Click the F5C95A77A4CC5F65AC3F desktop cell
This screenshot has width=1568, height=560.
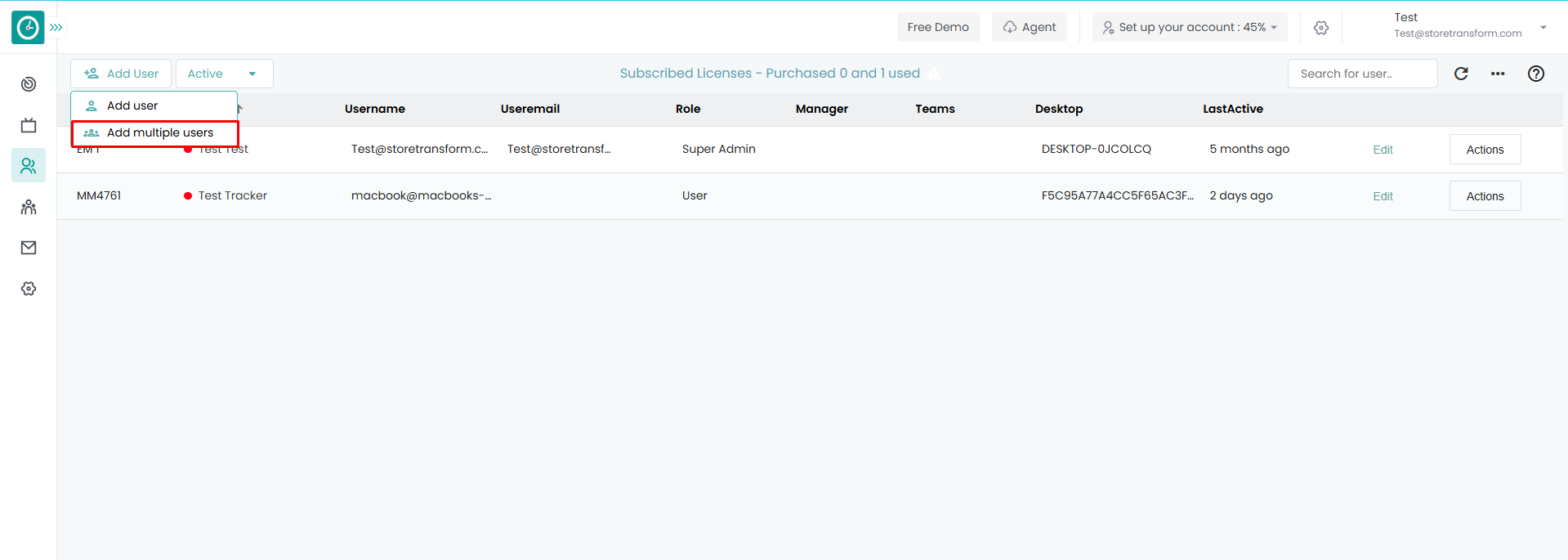[1117, 195]
